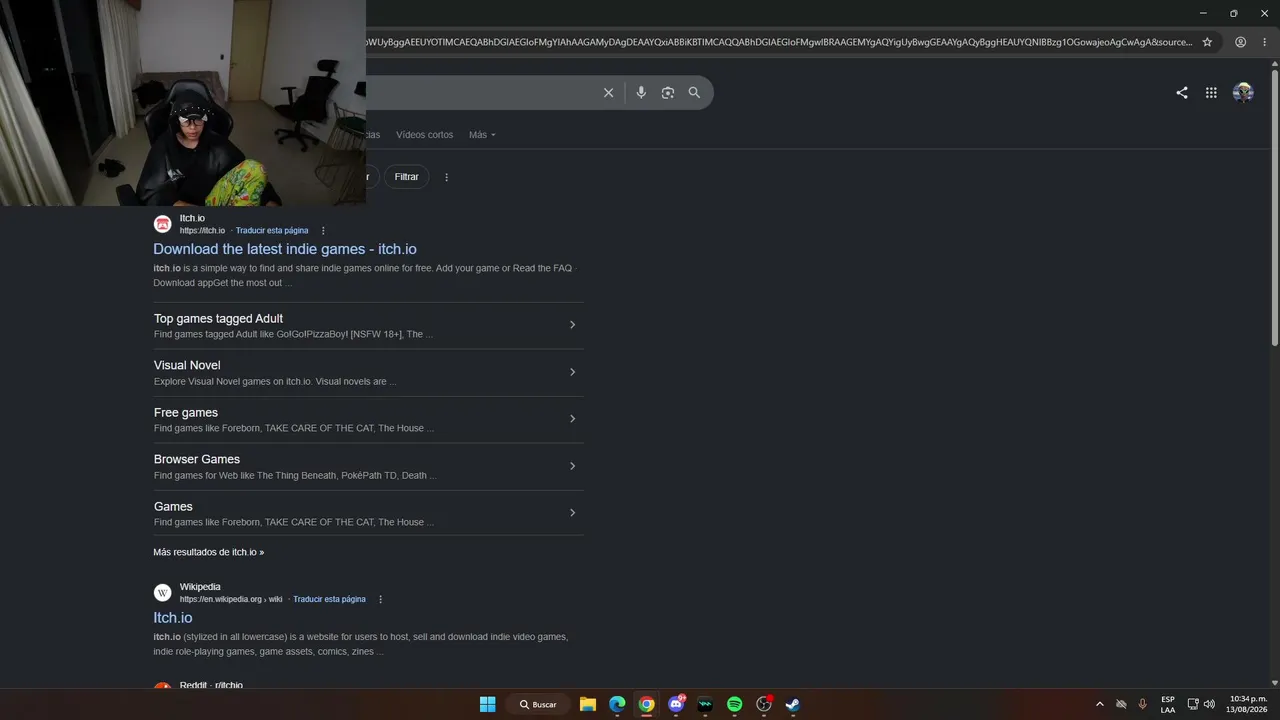Viewport: 1280px width, 720px height.
Task: Open the Visual Novel sitelink chevron
Action: click(572, 372)
